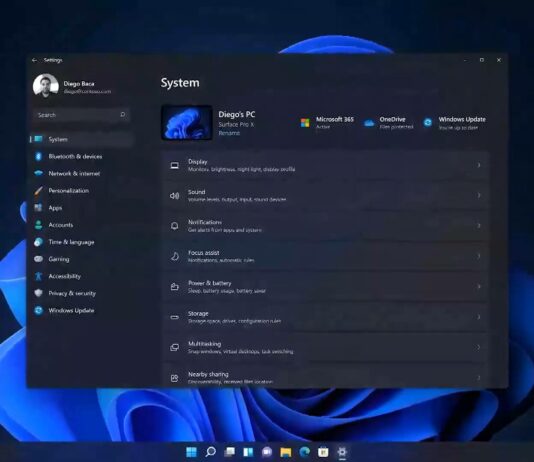Viewport: 534px width, 462px height.
Task: Open Sound row title
Action: 197,192
